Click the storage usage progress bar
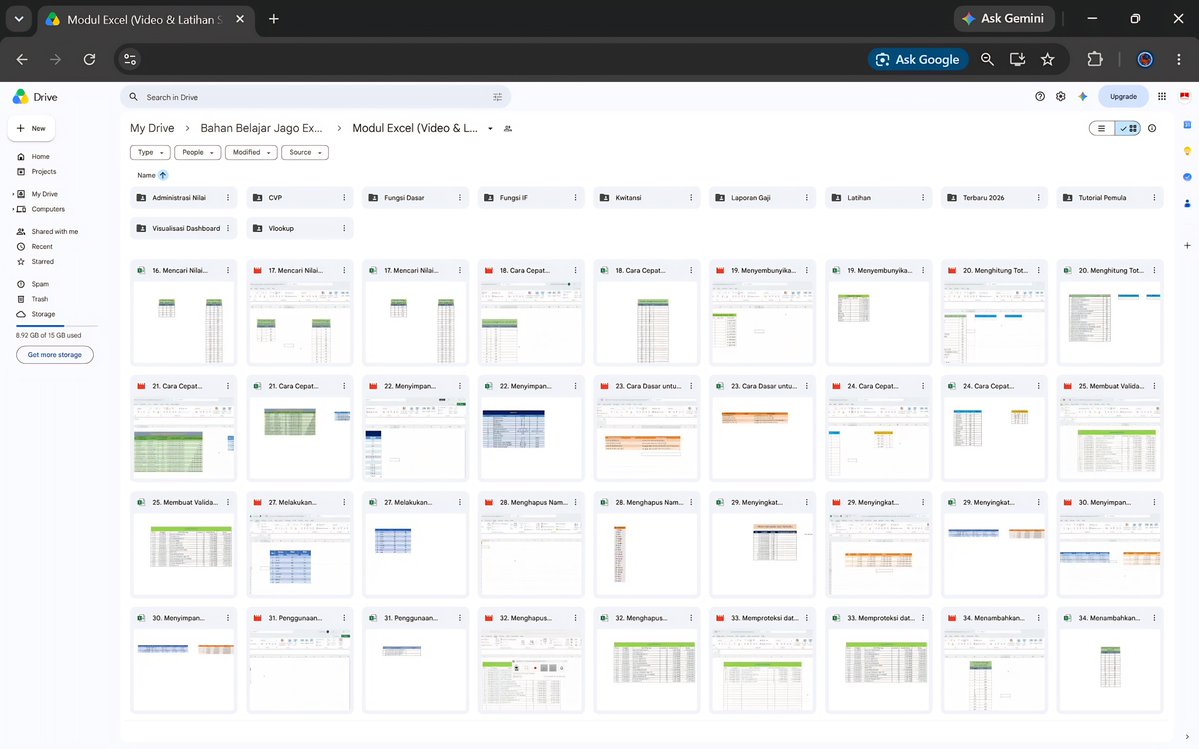 click(x=57, y=326)
